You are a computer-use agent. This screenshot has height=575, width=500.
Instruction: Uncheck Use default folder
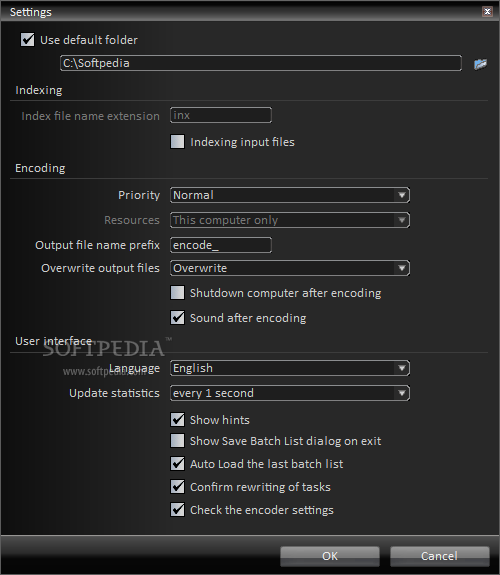[x=28, y=40]
